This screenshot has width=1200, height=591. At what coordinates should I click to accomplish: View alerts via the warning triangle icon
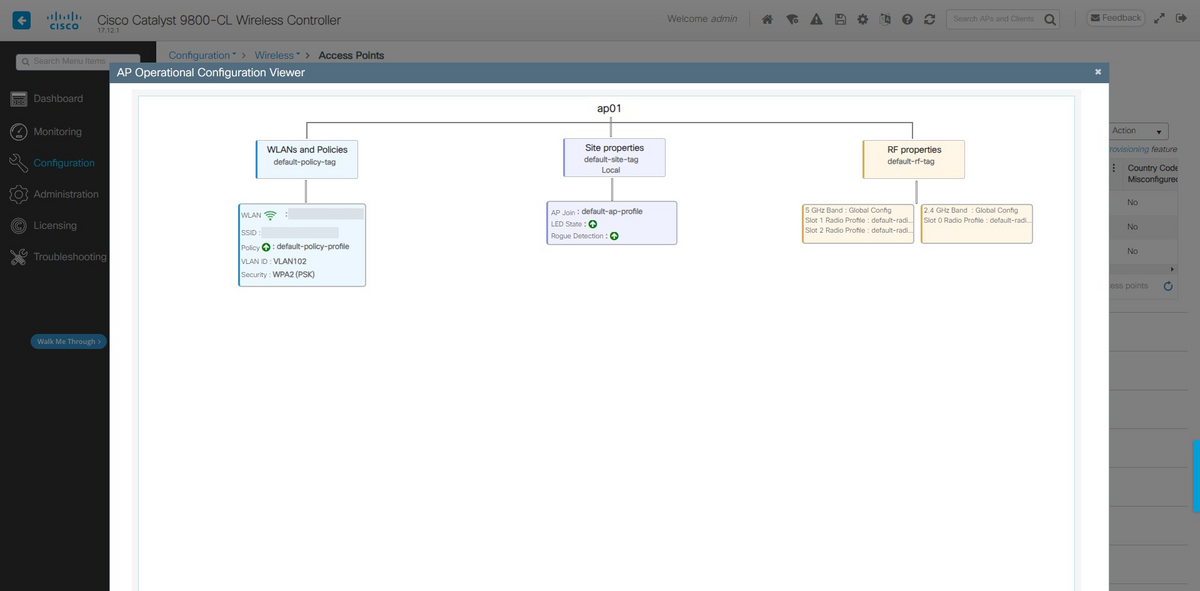coord(815,19)
